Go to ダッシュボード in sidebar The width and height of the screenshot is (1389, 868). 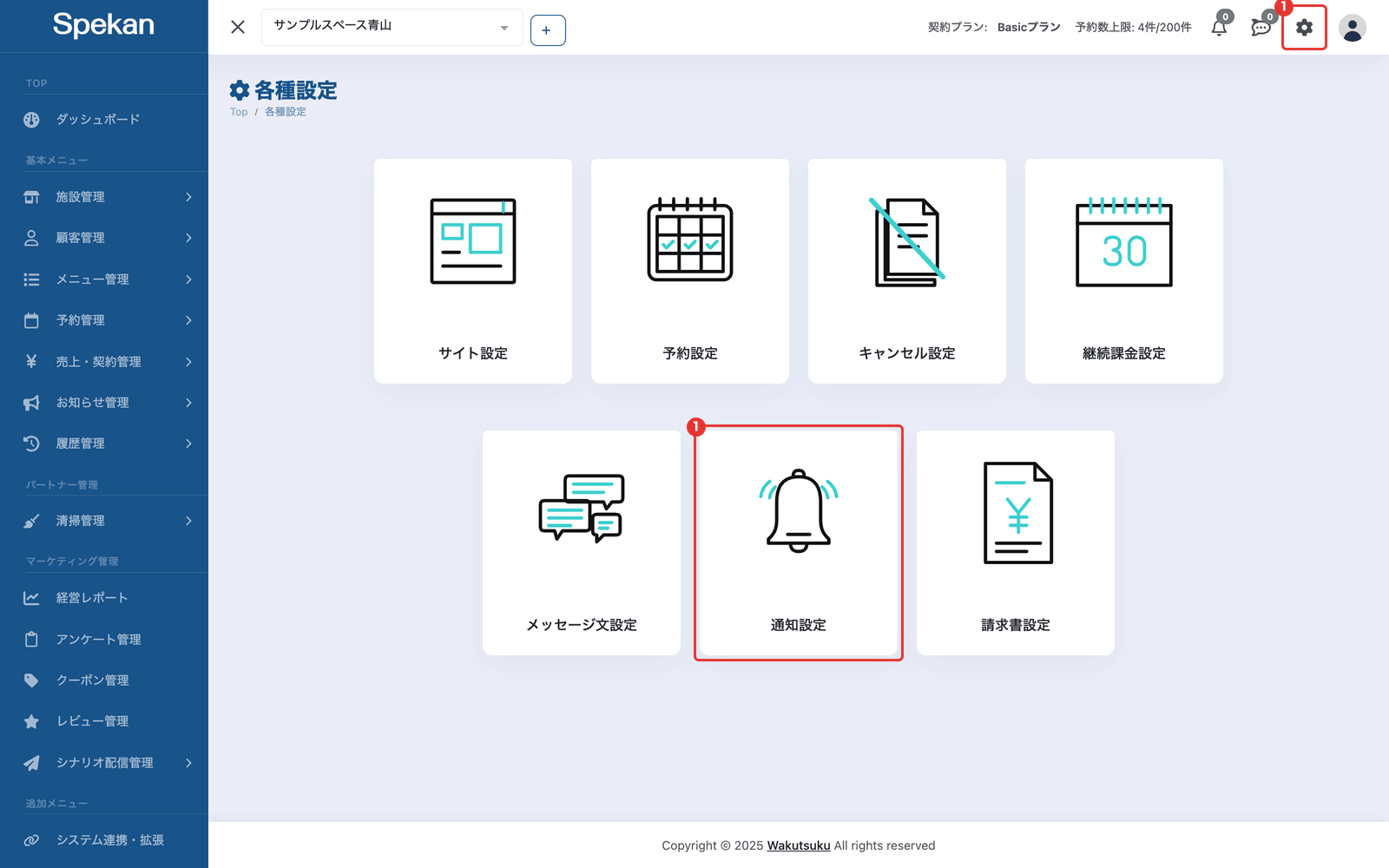tap(104, 120)
